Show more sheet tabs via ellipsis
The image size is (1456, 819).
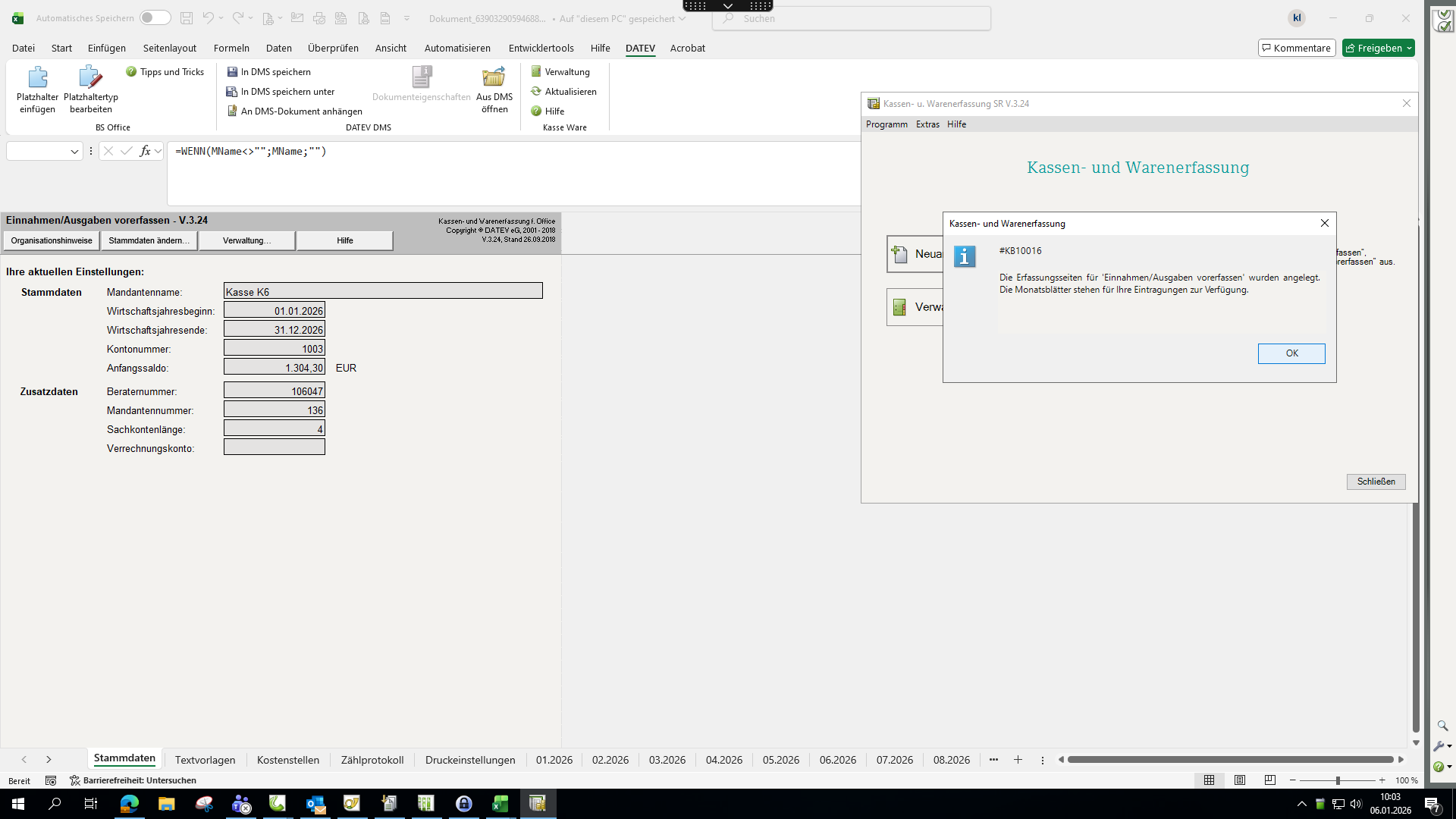point(993,760)
